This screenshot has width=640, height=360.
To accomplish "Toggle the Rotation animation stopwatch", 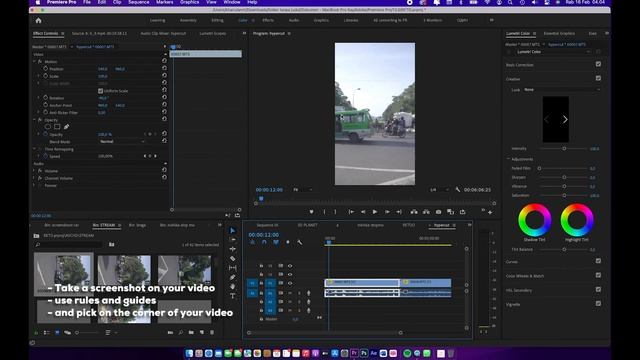I will click(x=45, y=98).
